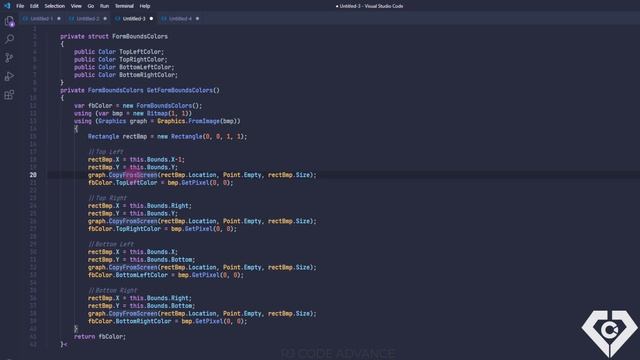Click 'fbColor.BottomLeftColor = bmp.GetPixel' line
The height and width of the screenshot is (360, 640).
coord(166,275)
